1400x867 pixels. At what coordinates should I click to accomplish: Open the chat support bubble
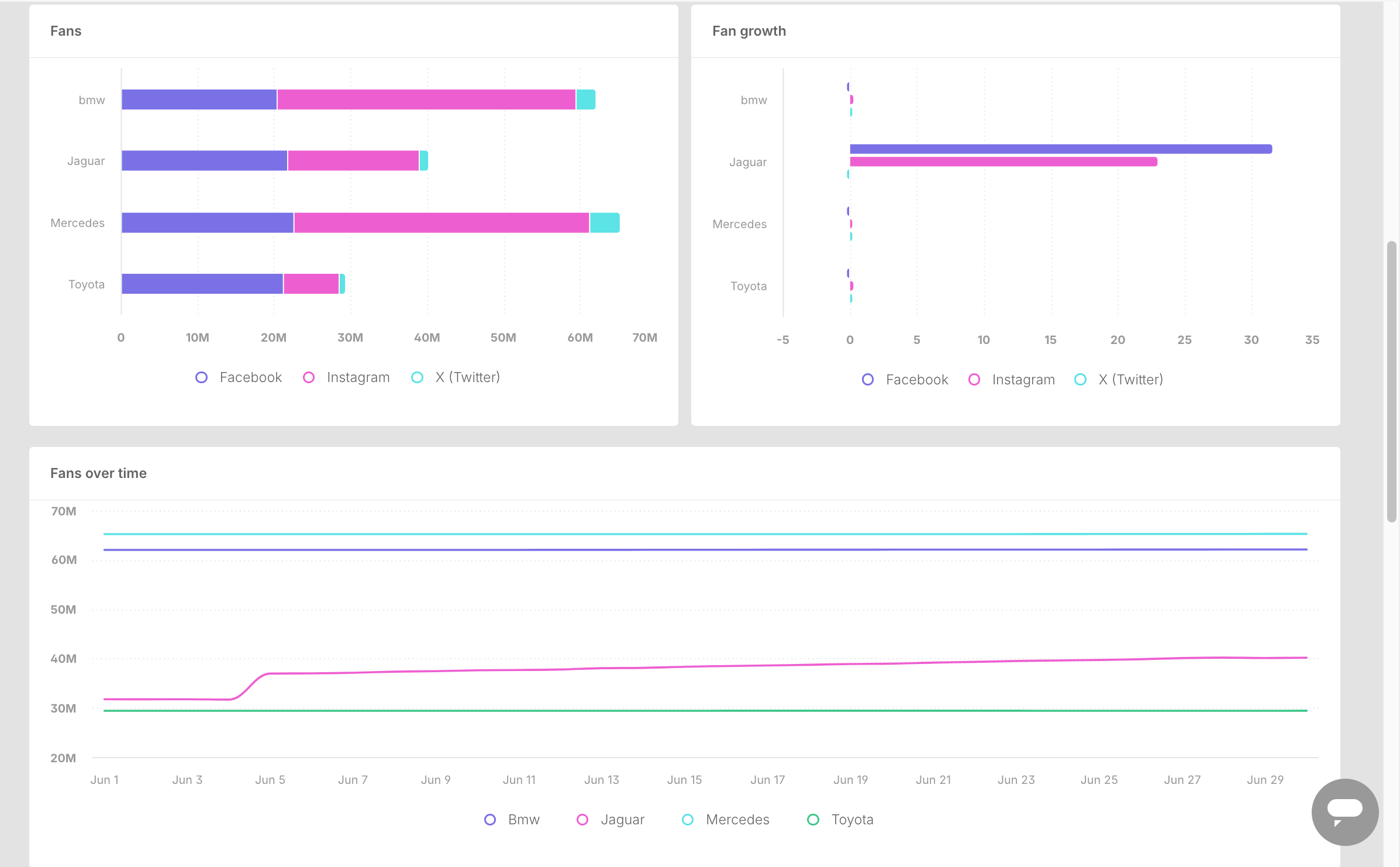tap(1344, 811)
